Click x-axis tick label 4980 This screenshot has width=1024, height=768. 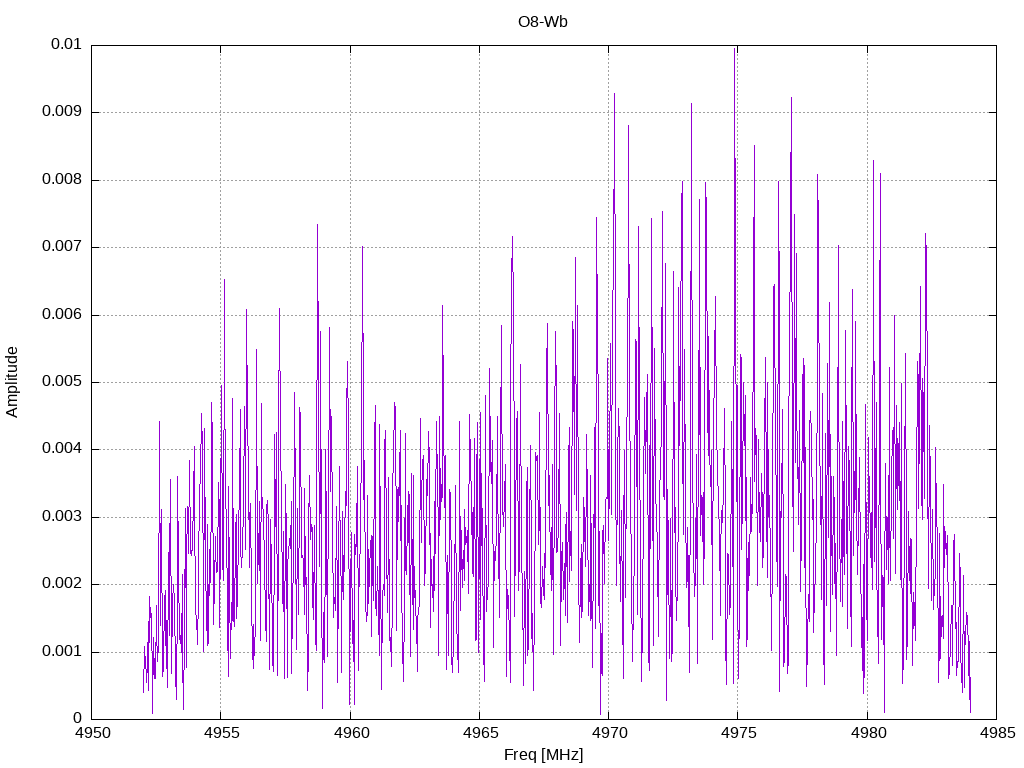coord(868,733)
